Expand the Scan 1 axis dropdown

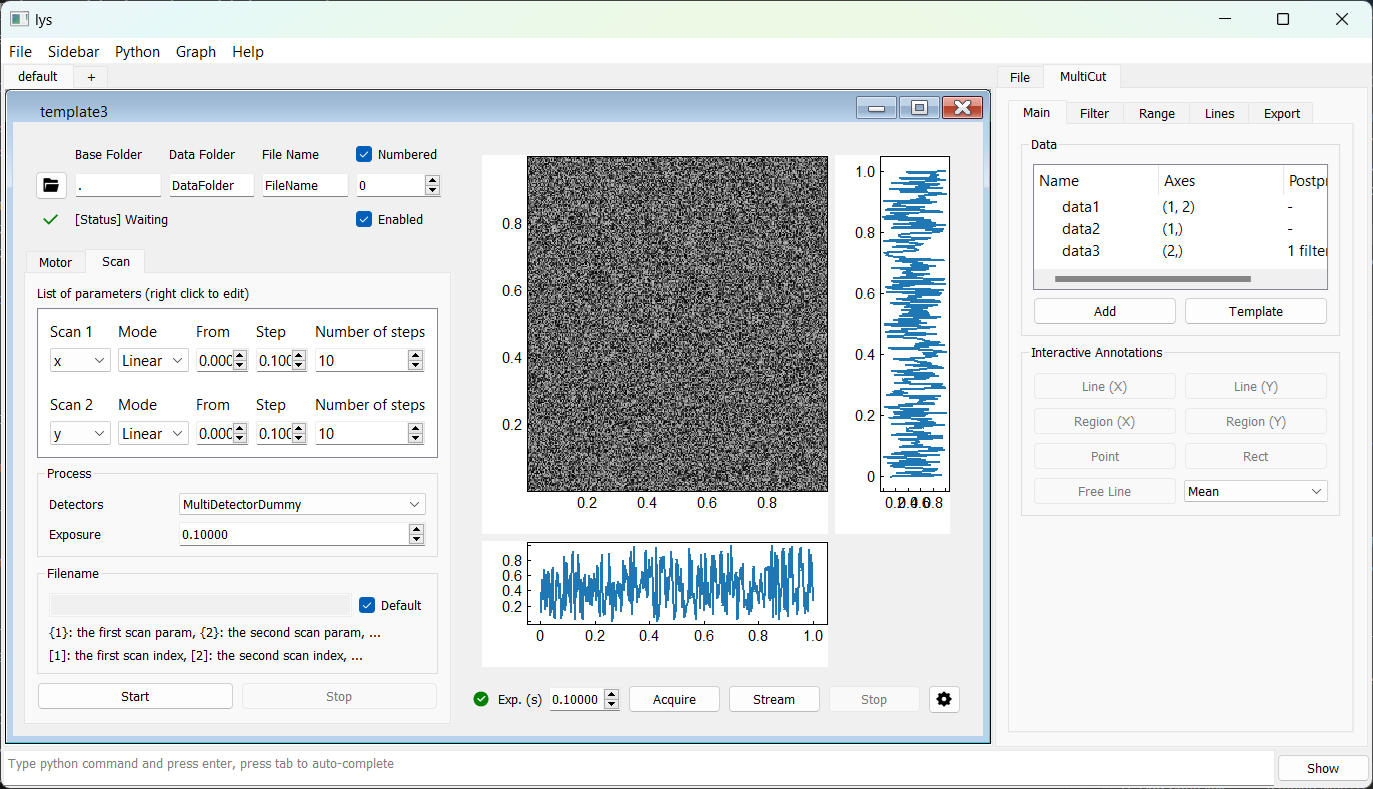coord(80,361)
